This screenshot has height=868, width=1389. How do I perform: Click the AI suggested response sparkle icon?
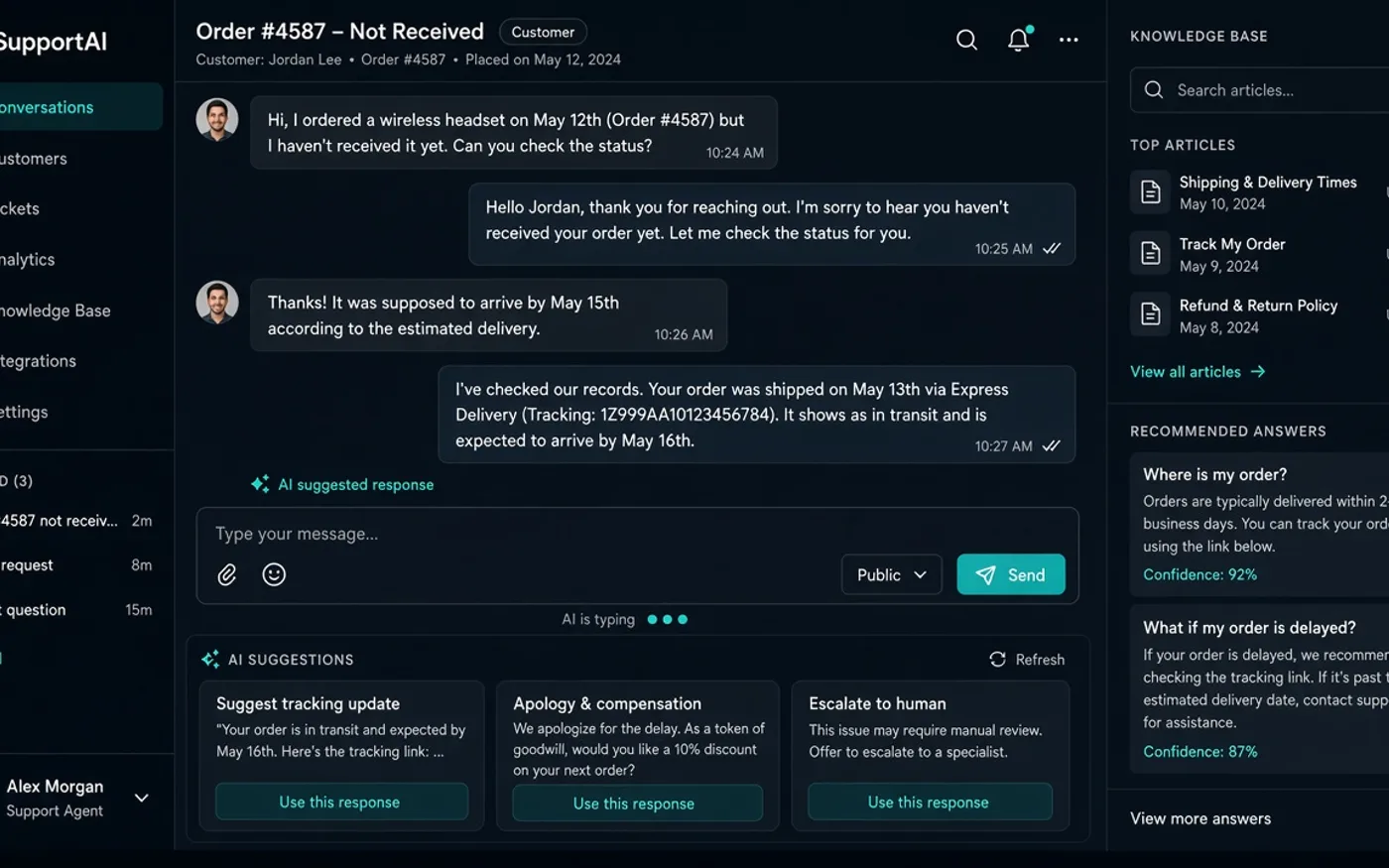pos(260,484)
